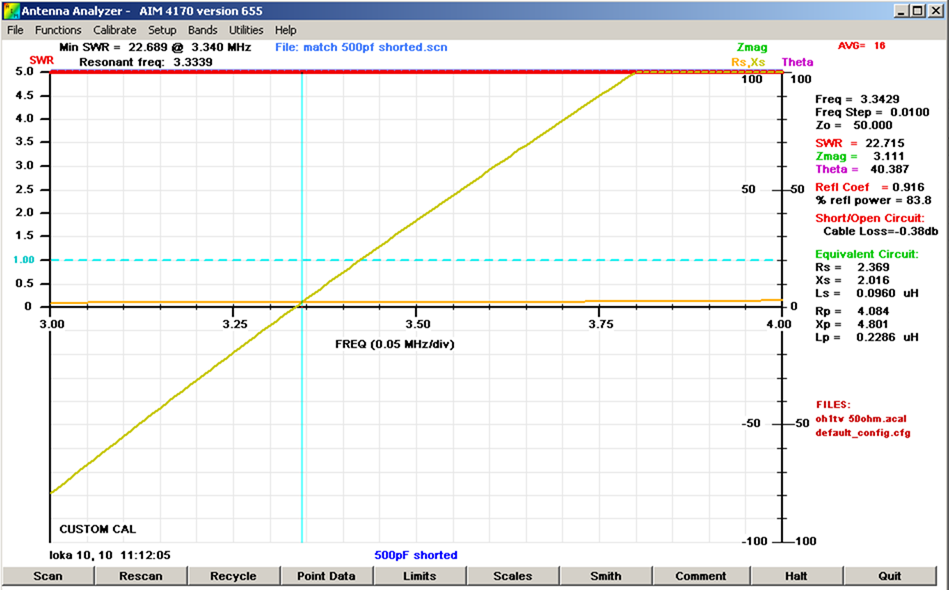Click the Quit button
The height and width of the screenshot is (590, 949).
click(889, 576)
